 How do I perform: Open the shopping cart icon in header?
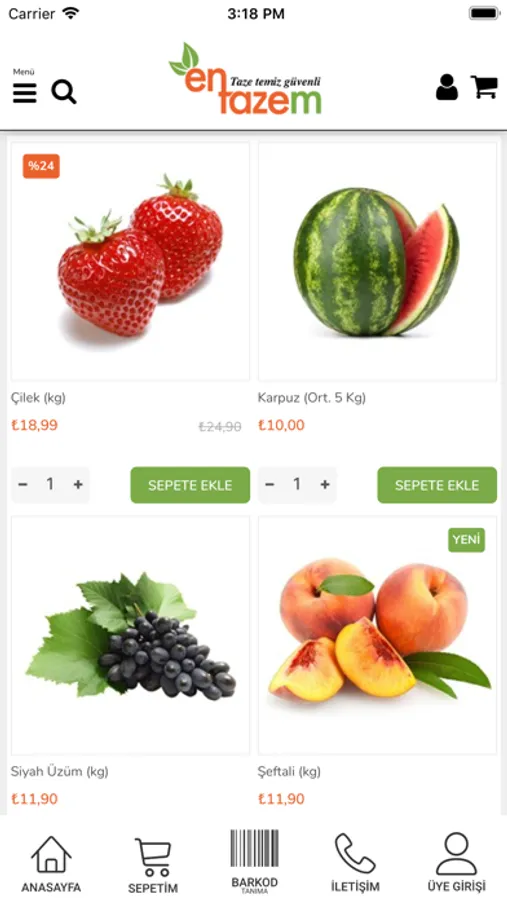pos(484,87)
